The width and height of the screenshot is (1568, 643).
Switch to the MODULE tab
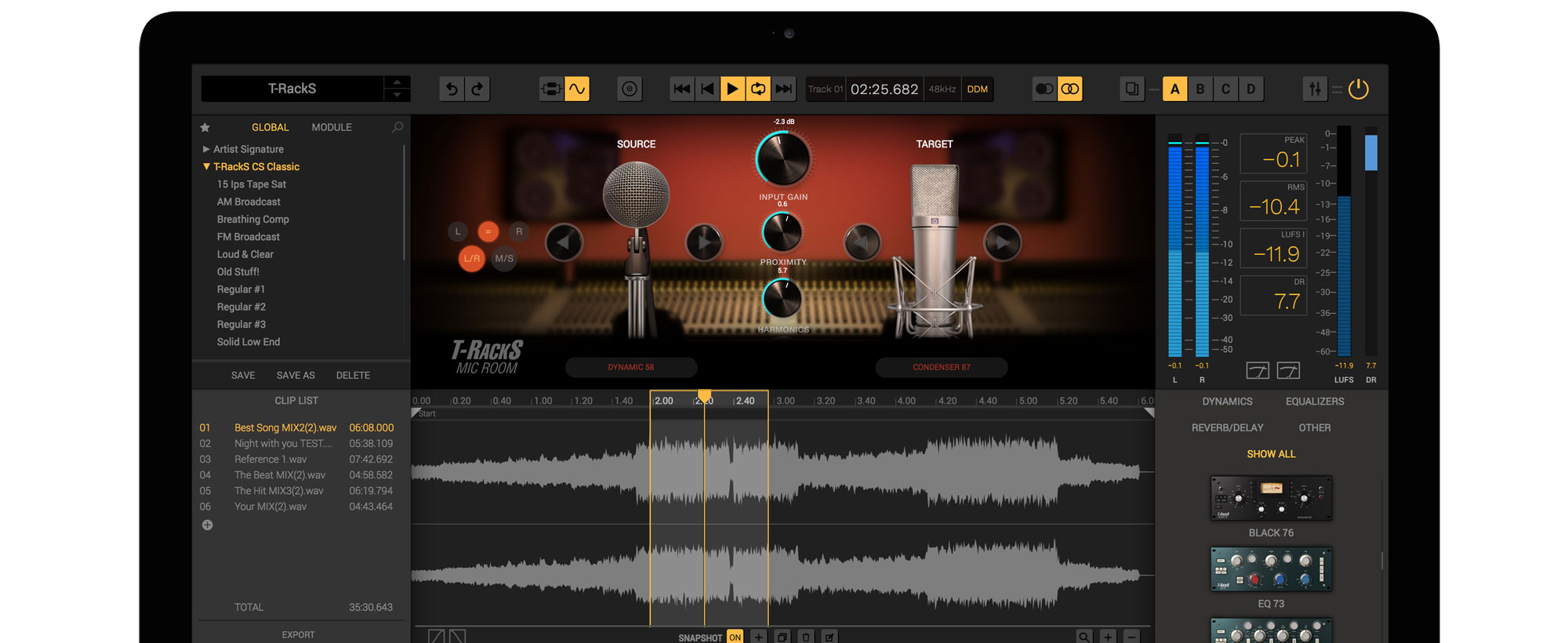click(332, 127)
